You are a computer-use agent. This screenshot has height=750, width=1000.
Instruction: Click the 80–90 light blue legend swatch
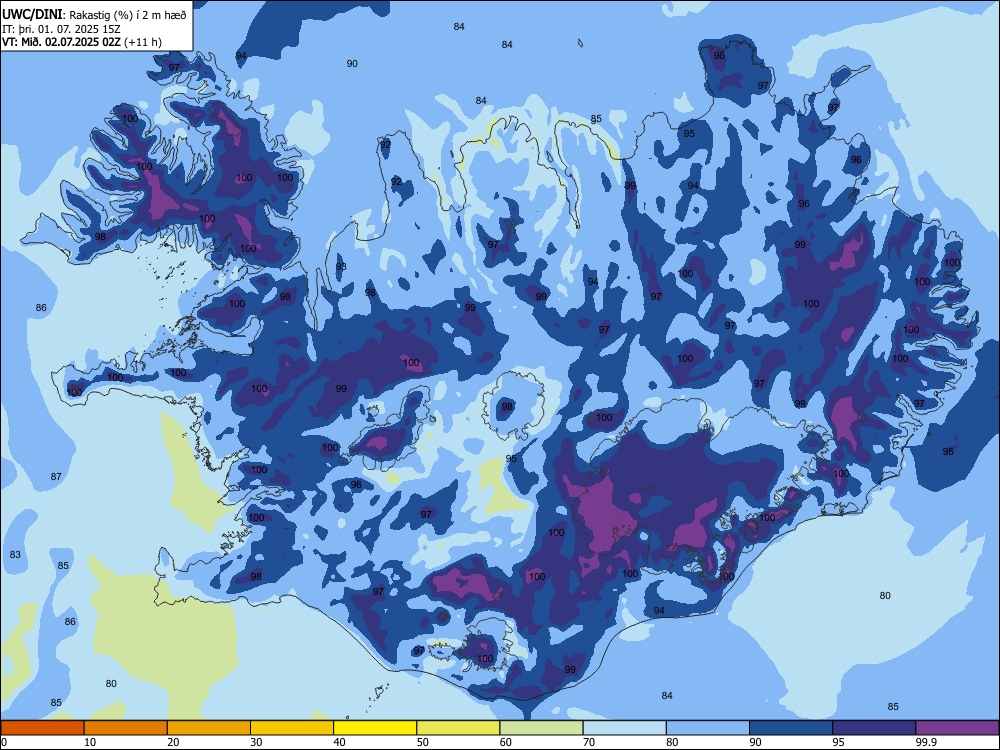708,728
